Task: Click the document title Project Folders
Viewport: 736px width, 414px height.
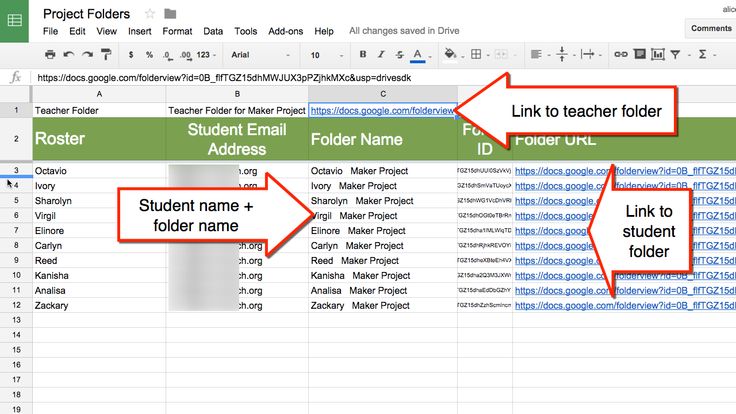Action: coord(86,14)
